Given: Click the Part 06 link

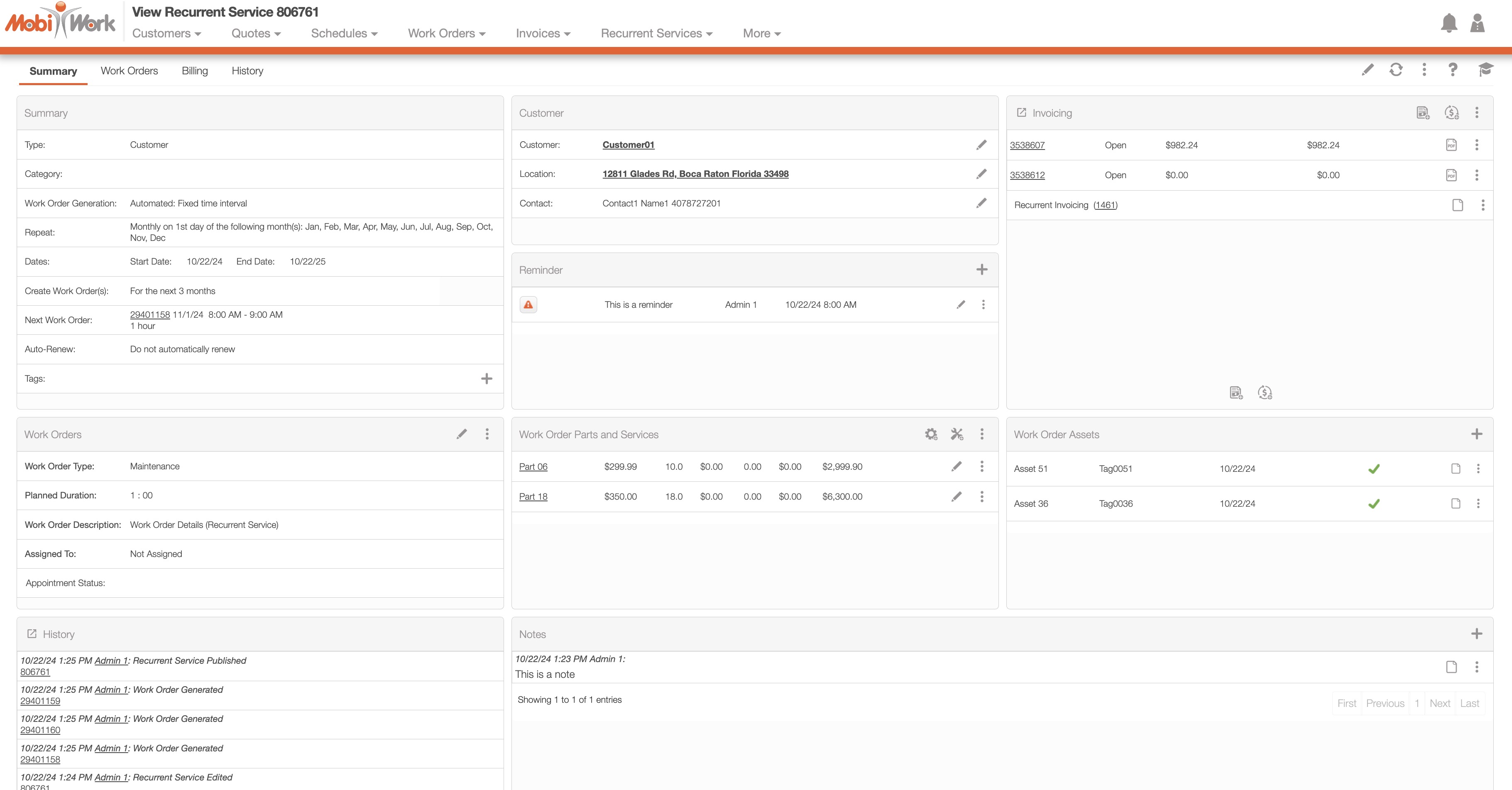Looking at the screenshot, I should [533, 467].
